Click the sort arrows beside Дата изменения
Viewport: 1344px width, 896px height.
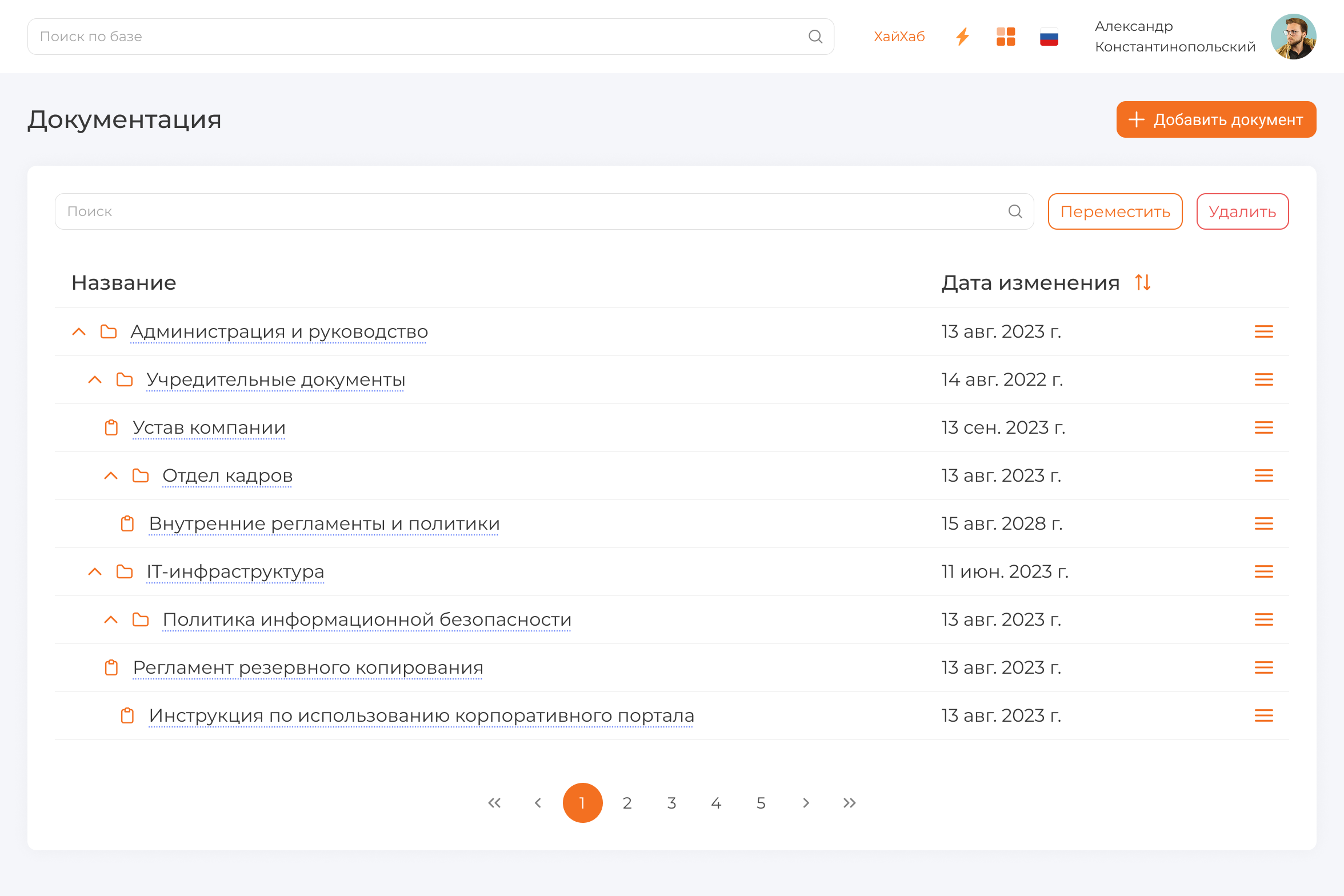click(1143, 282)
